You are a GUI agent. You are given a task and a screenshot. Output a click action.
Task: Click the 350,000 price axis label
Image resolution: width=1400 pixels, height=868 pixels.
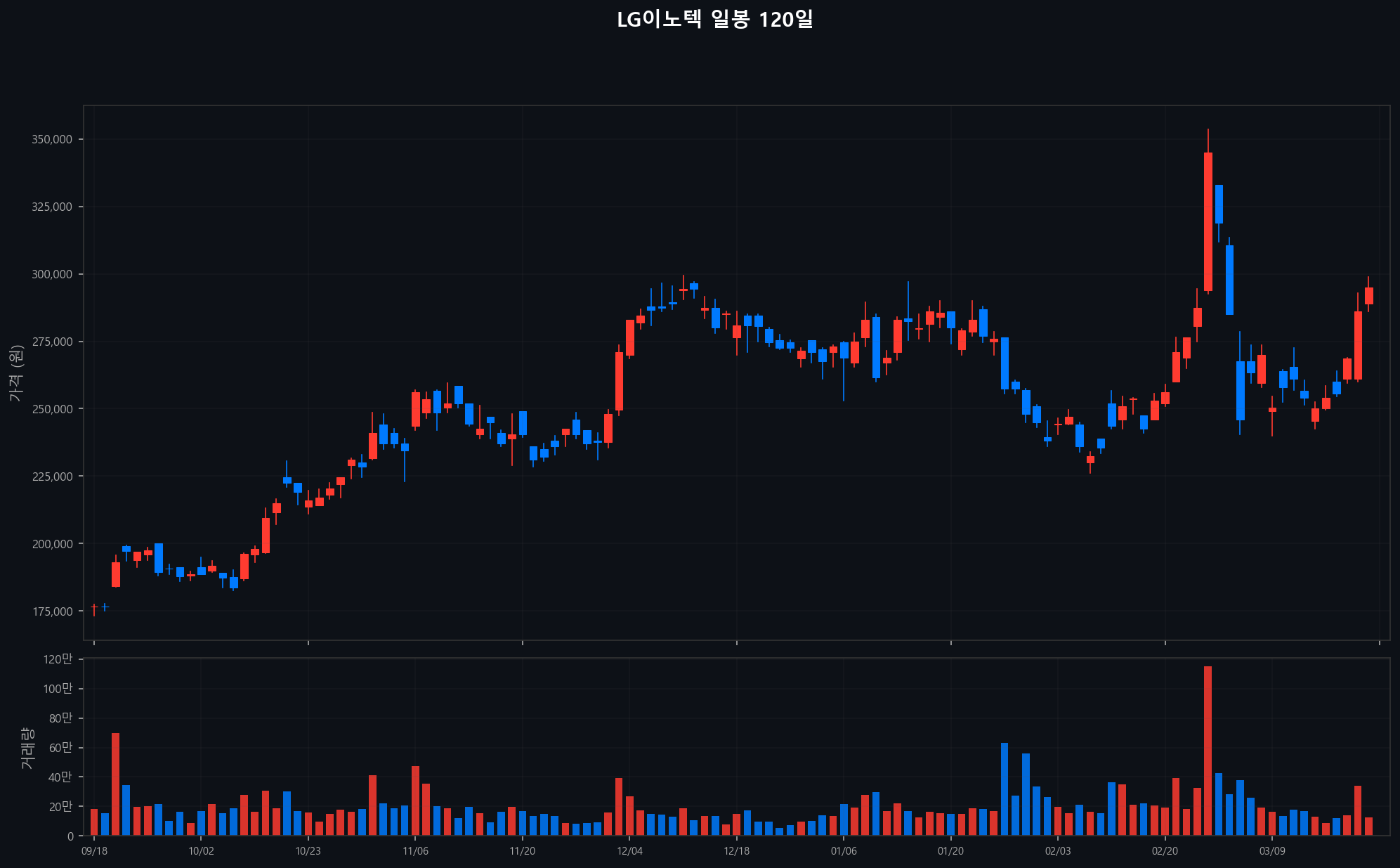(52, 139)
